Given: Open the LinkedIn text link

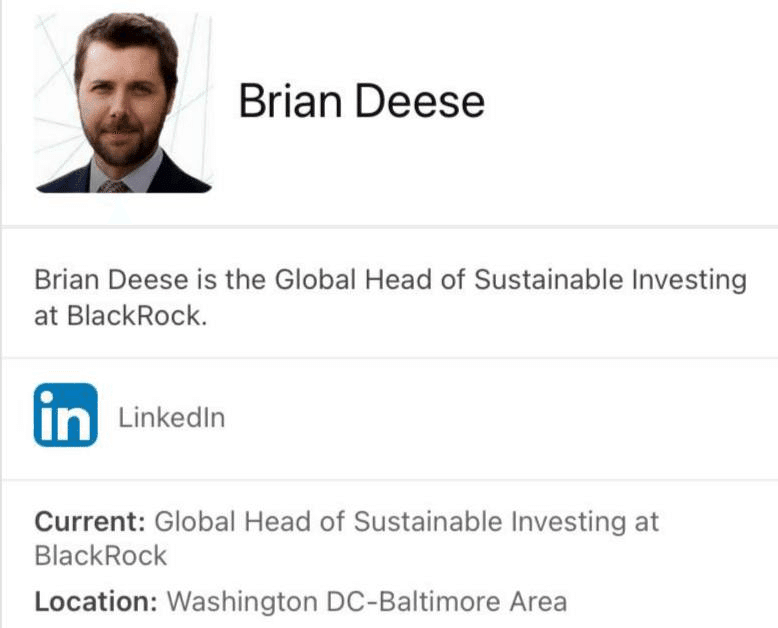Looking at the screenshot, I should click(x=172, y=417).
